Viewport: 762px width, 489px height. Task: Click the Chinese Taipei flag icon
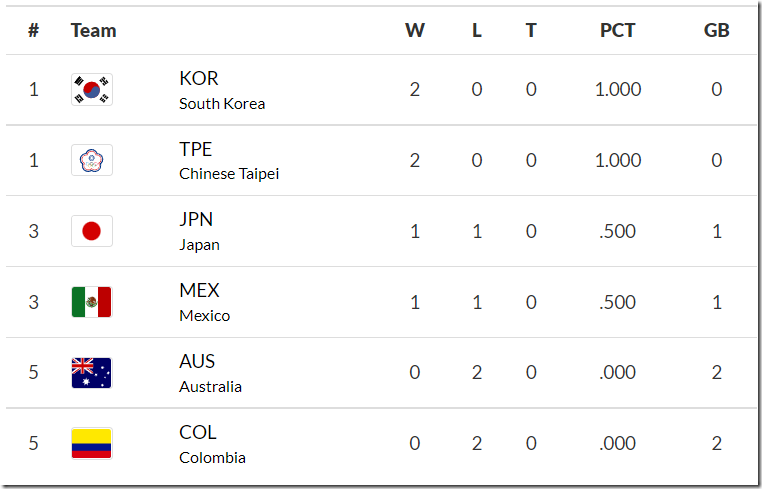[x=92, y=161]
